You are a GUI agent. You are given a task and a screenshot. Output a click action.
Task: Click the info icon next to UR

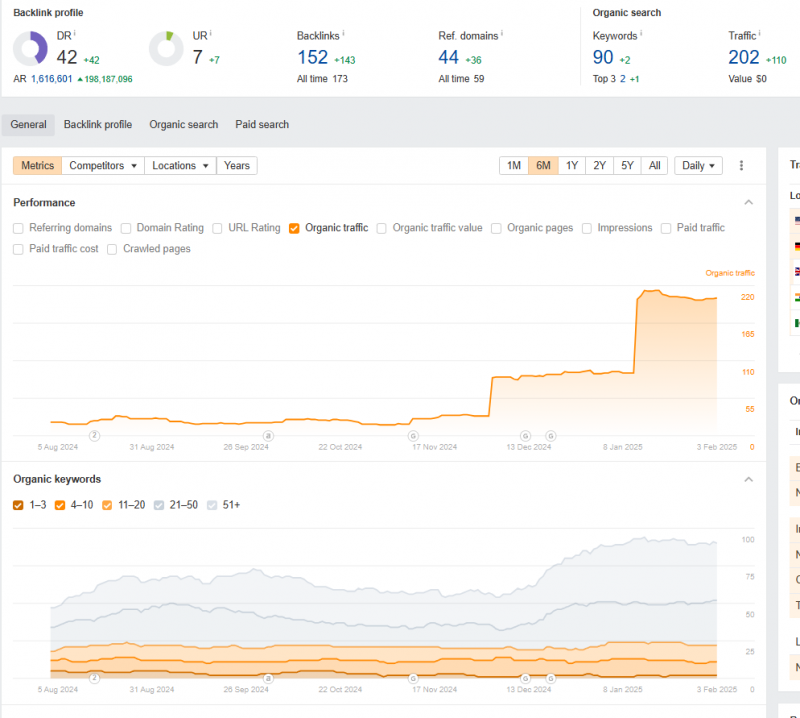tap(212, 33)
